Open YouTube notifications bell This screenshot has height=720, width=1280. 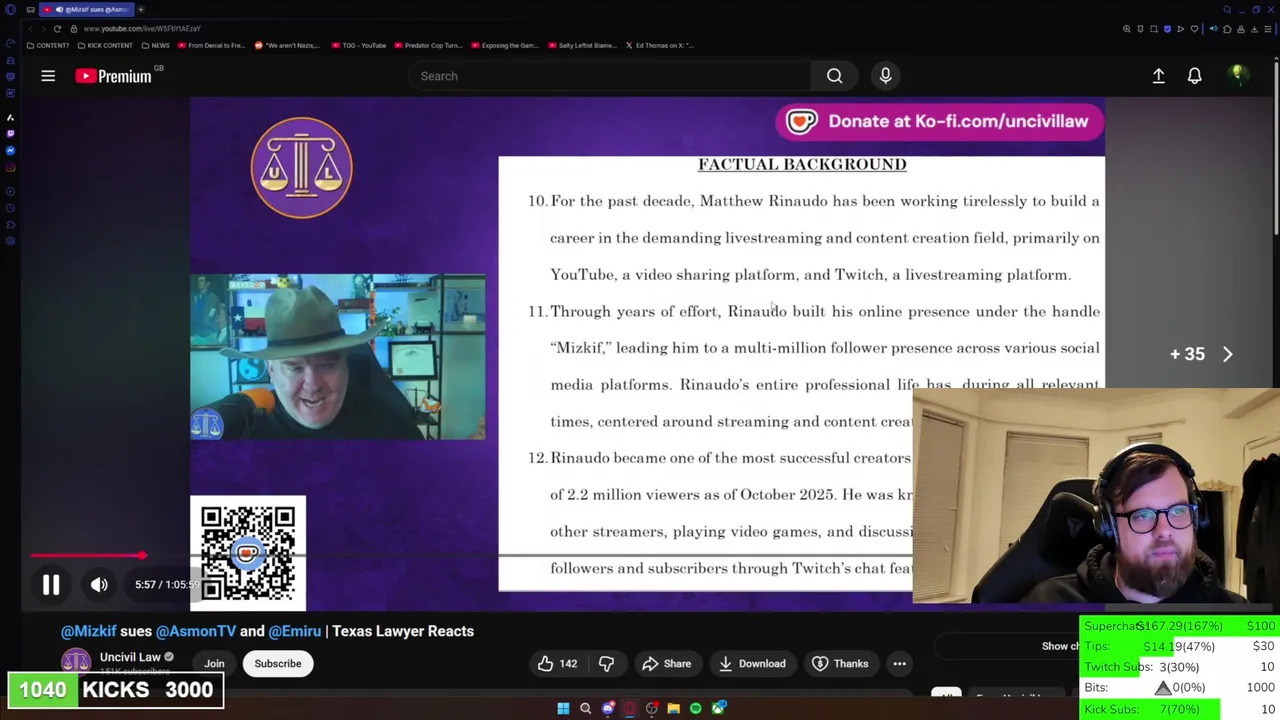(x=1194, y=76)
